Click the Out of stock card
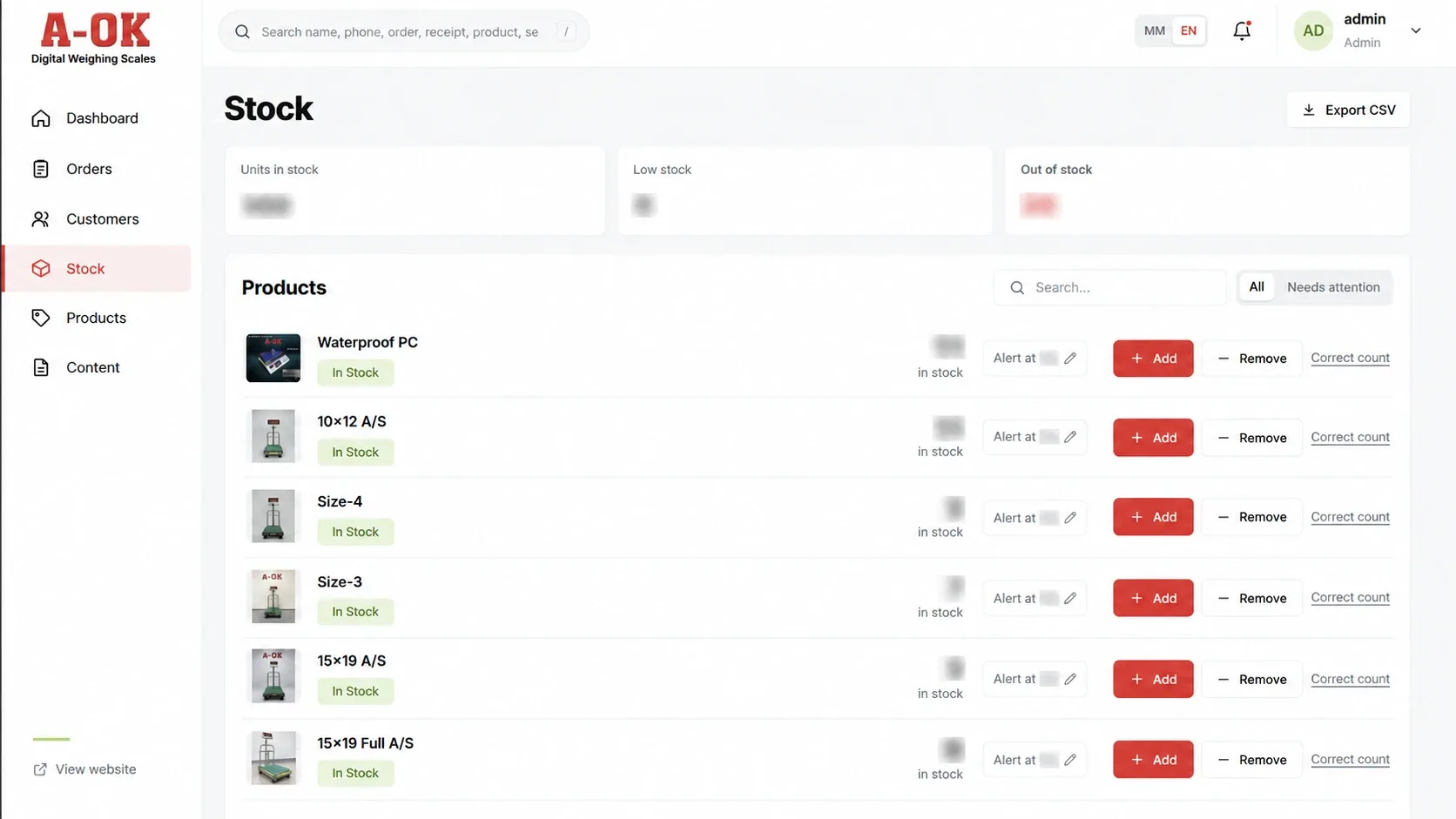Image resolution: width=1456 pixels, height=819 pixels. (1207, 191)
